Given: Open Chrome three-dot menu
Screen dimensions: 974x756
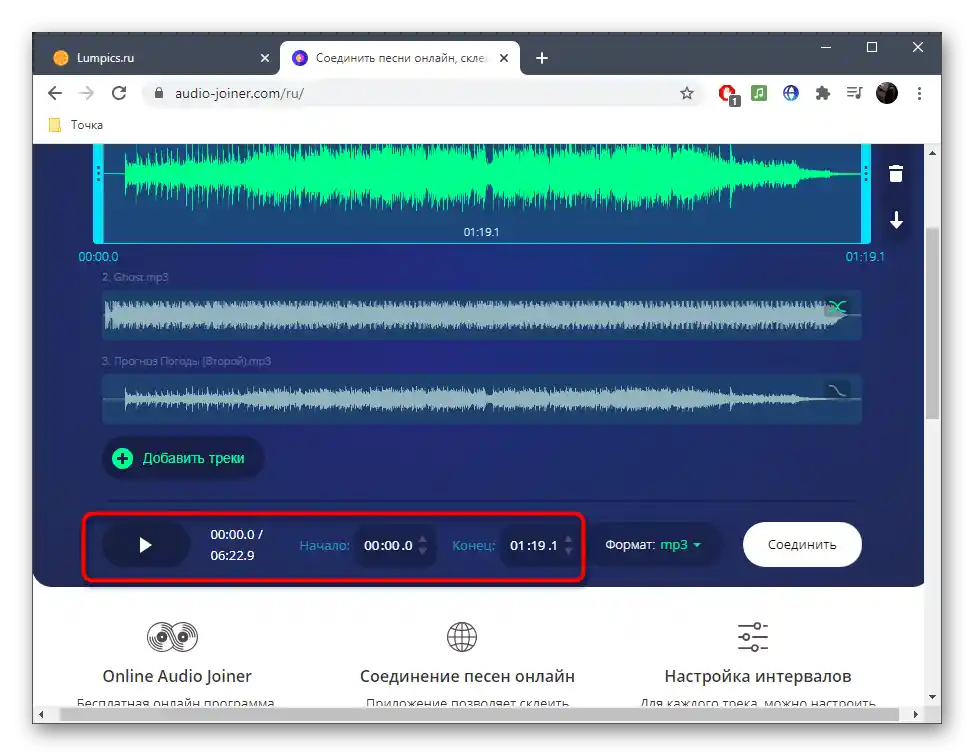Looking at the screenshot, I should pyautogui.click(x=919, y=93).
